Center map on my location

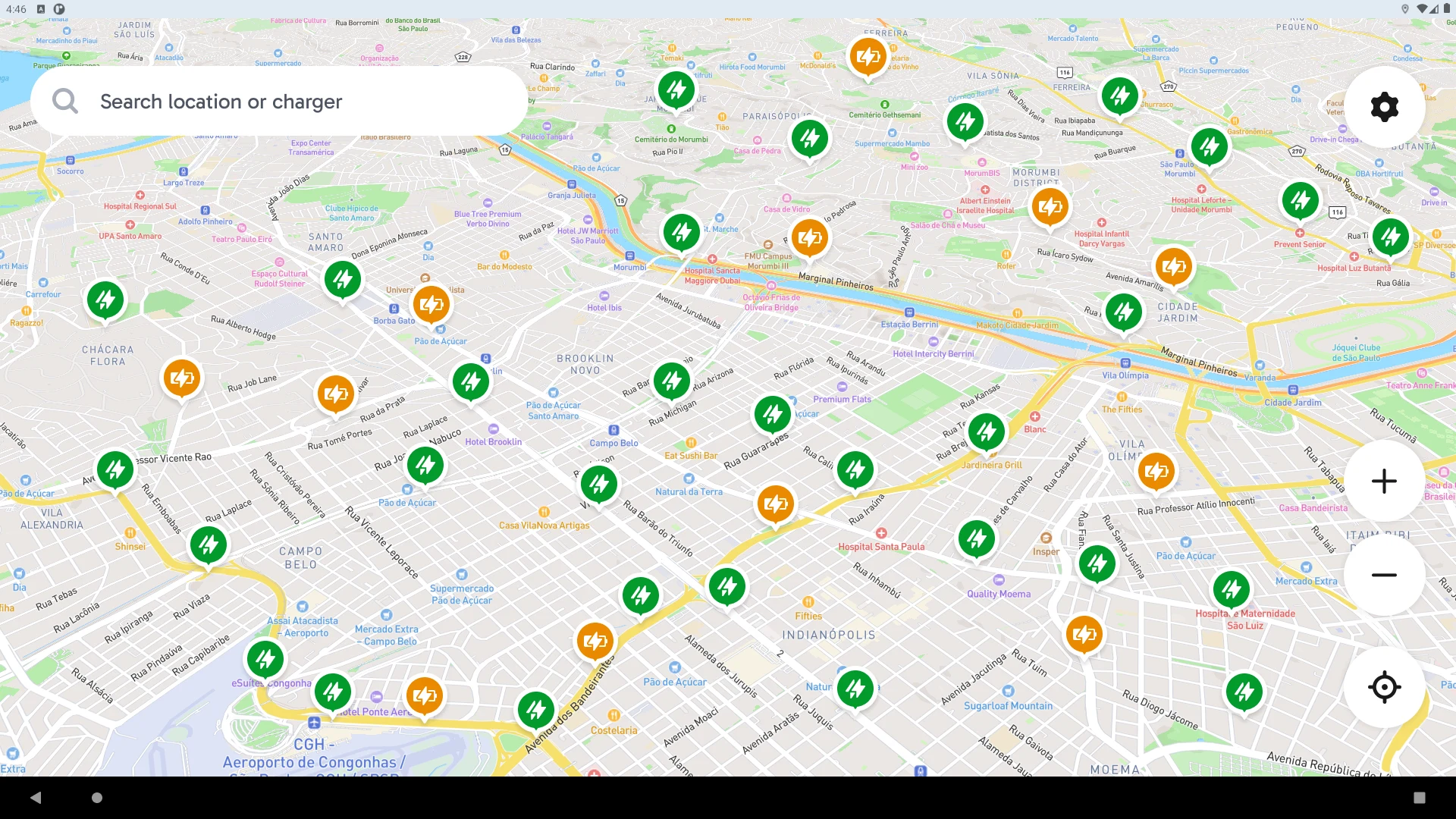click(x=1384, y=687)
